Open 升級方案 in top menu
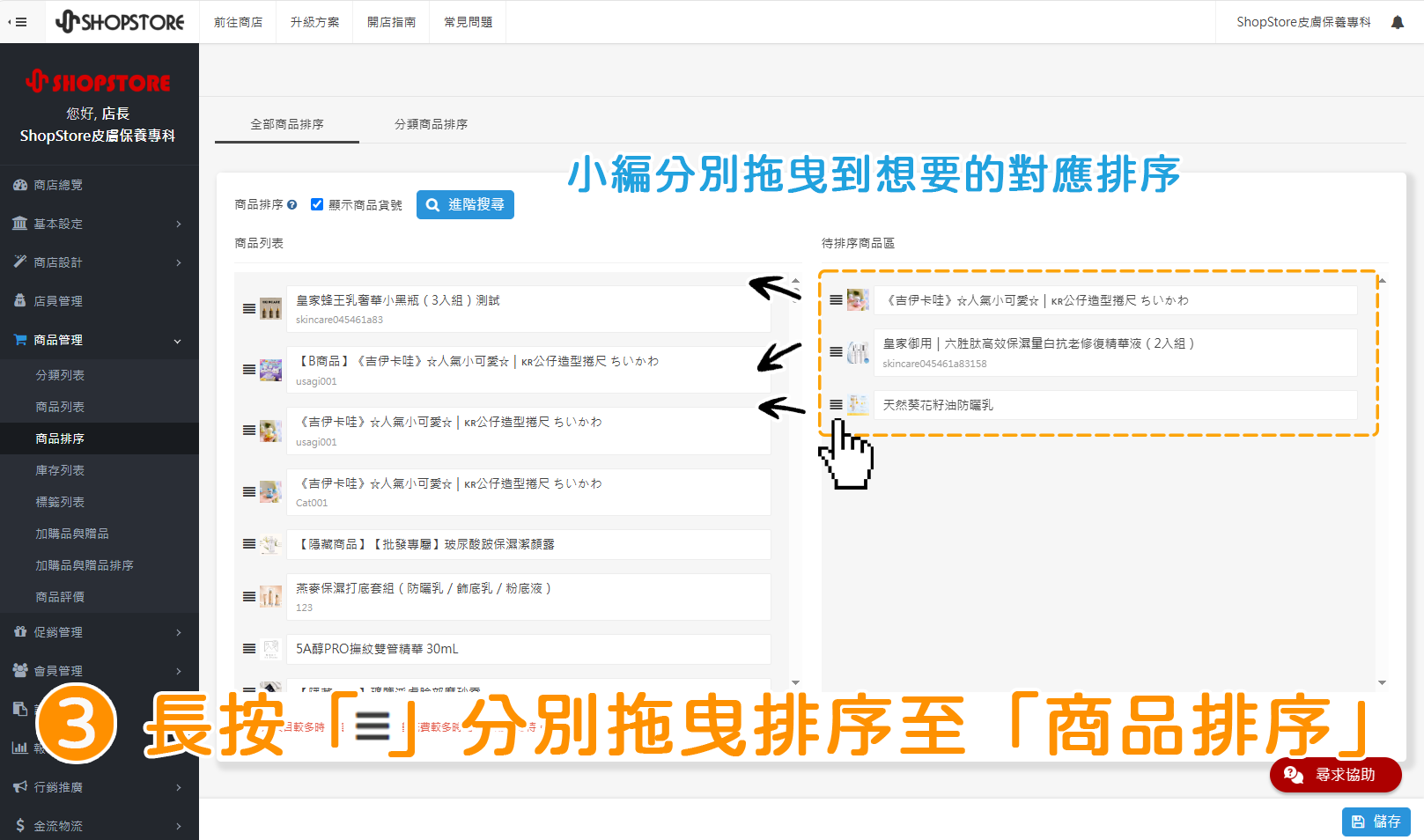1424x840 pixels. pos(314,22)
